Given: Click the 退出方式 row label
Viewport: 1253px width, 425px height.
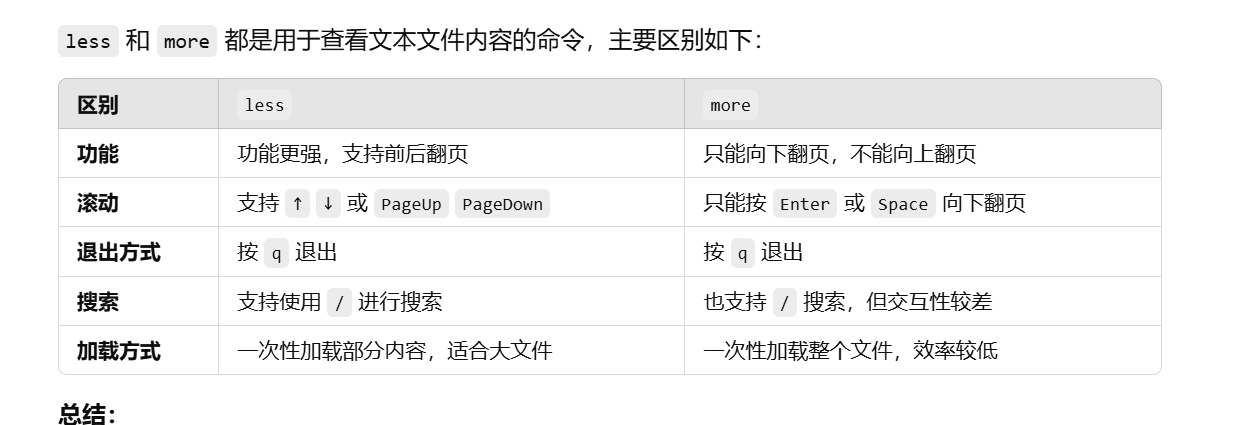Looking at the screenshot, I should coord(118,252).
